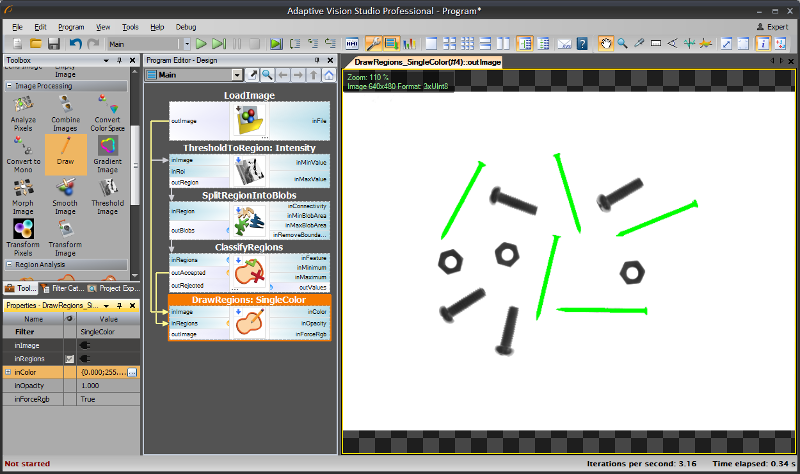Click the Morph Image toolbox icon

pos(22,194)
